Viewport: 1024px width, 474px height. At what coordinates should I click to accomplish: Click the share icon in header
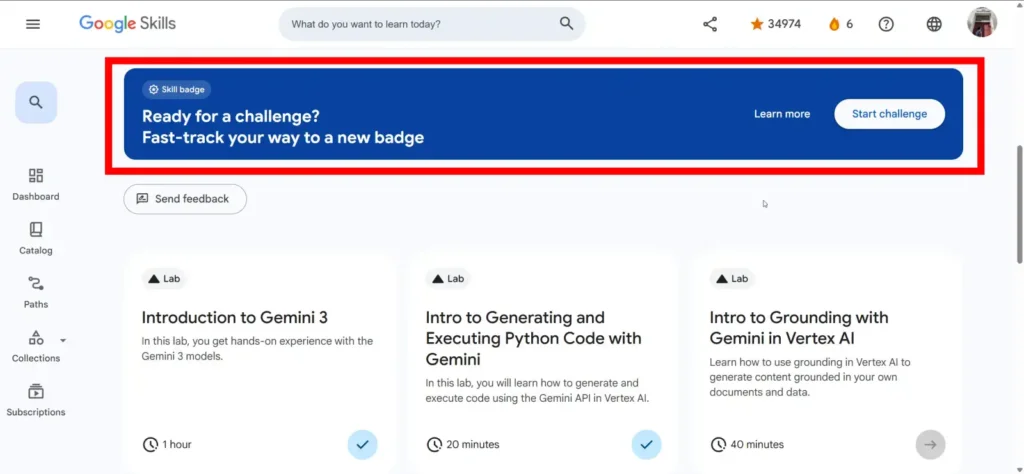click(x=710, y=24)
